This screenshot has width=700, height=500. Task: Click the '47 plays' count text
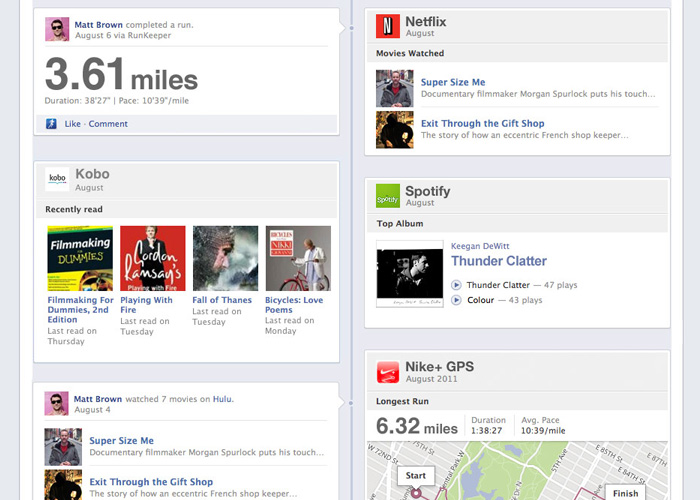tap(560, 285)
